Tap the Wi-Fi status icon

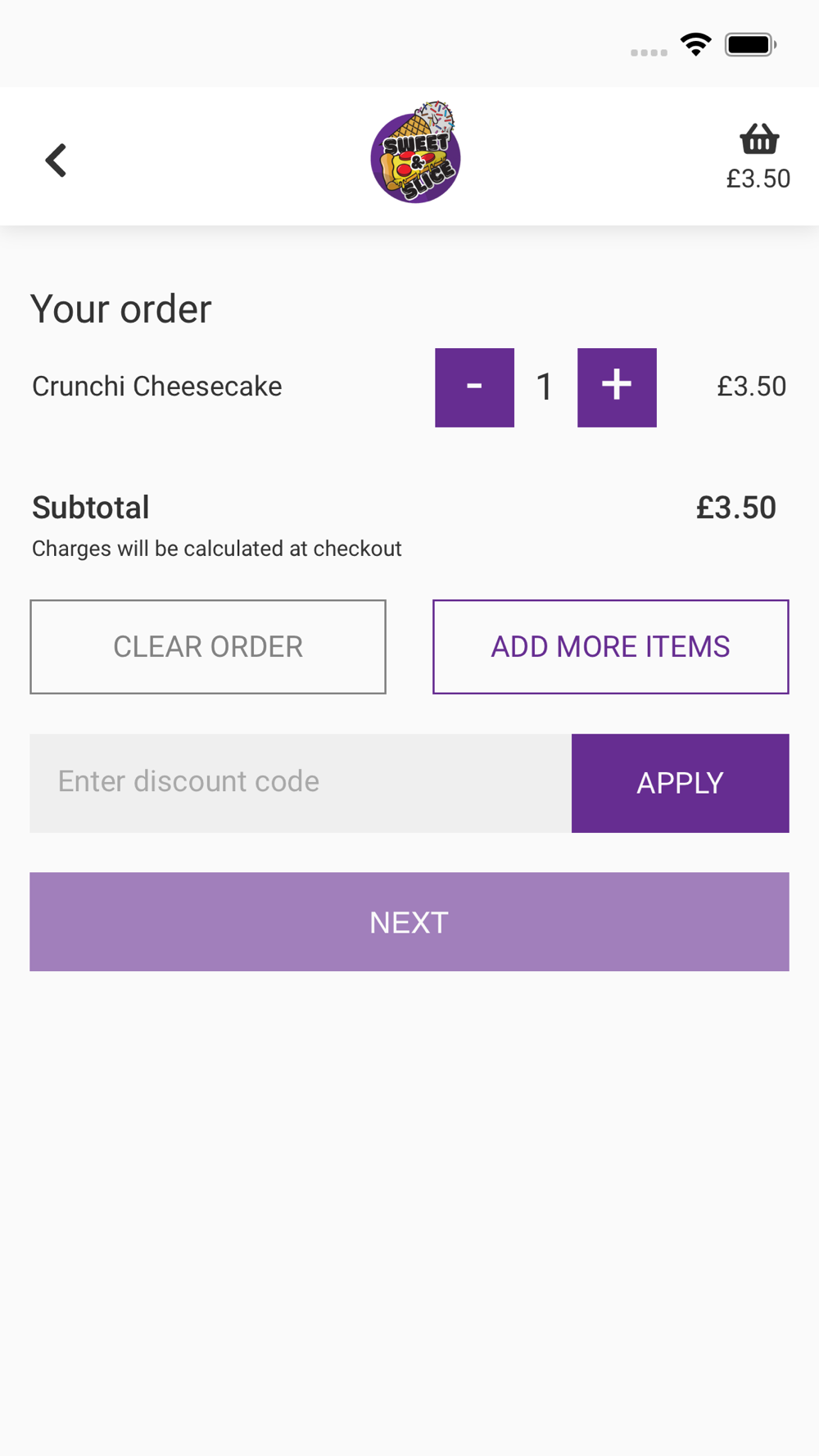[696, 44]
